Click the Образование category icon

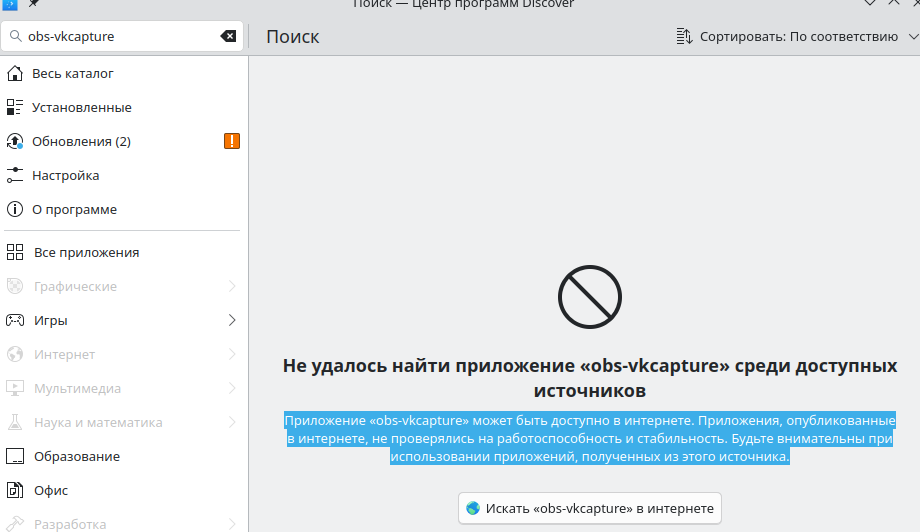(15, 456)
